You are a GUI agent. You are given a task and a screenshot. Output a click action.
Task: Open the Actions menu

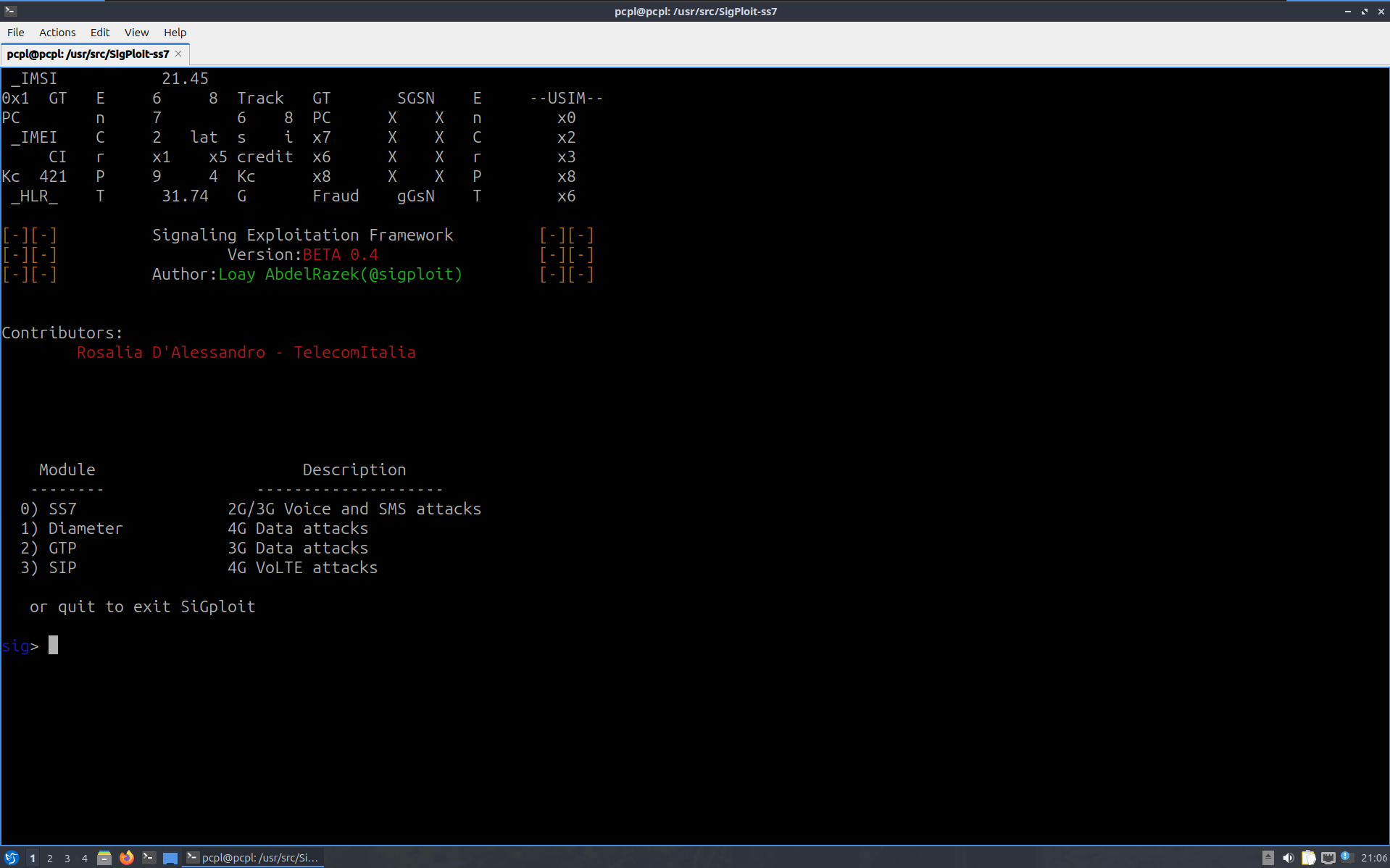pyautogui.click(x=57, y=33)
